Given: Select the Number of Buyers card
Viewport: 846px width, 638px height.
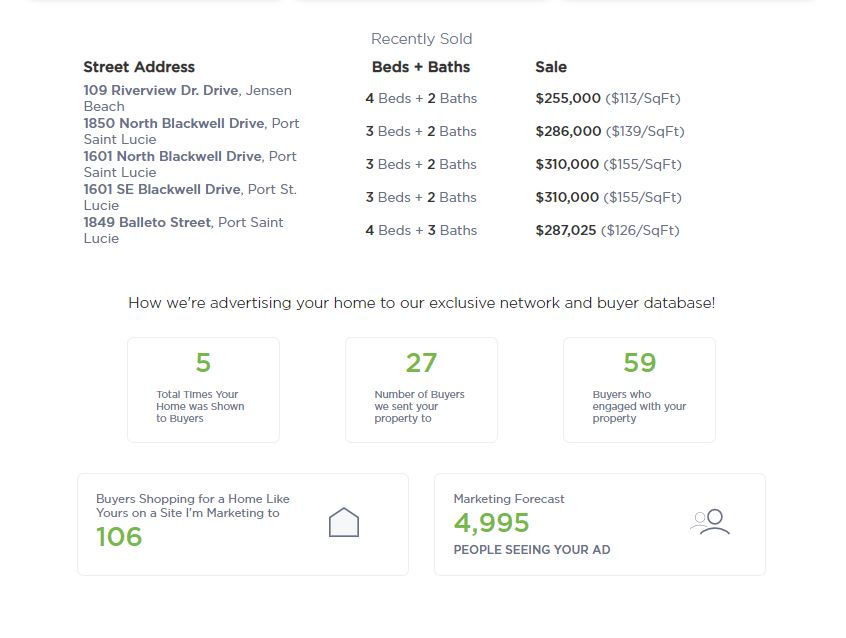Looking at the screenshot, I should tap(421, 390).
